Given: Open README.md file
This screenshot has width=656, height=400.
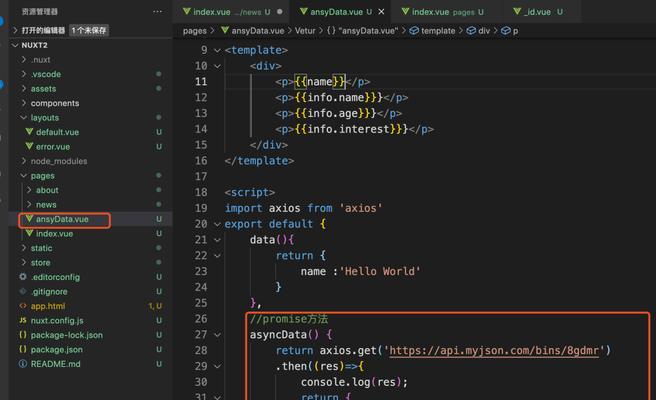Looking at the screenshot, I should [56, 364].
